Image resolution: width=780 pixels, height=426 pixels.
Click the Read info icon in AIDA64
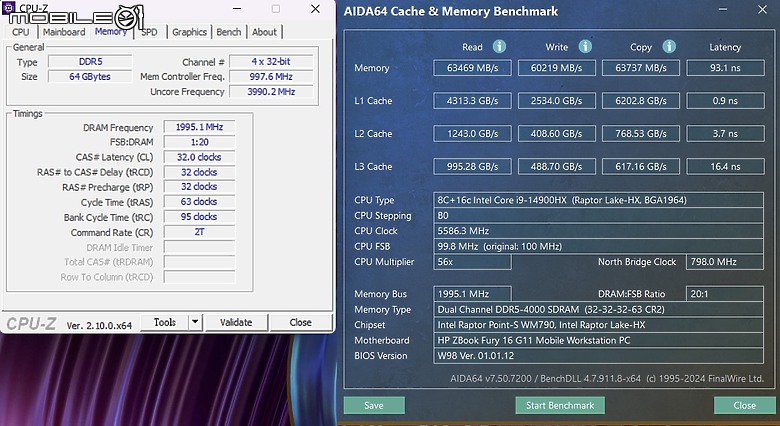pos(499,46)
